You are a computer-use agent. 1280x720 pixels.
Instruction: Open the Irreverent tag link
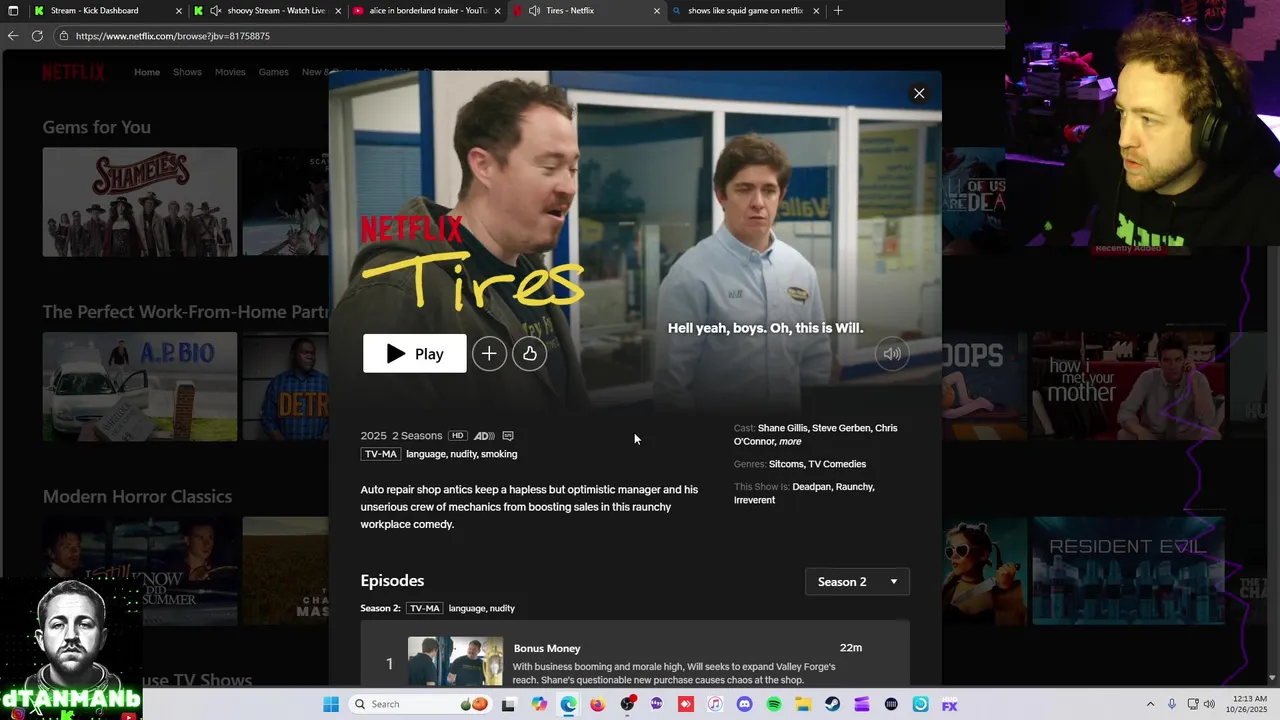point(754,500)
